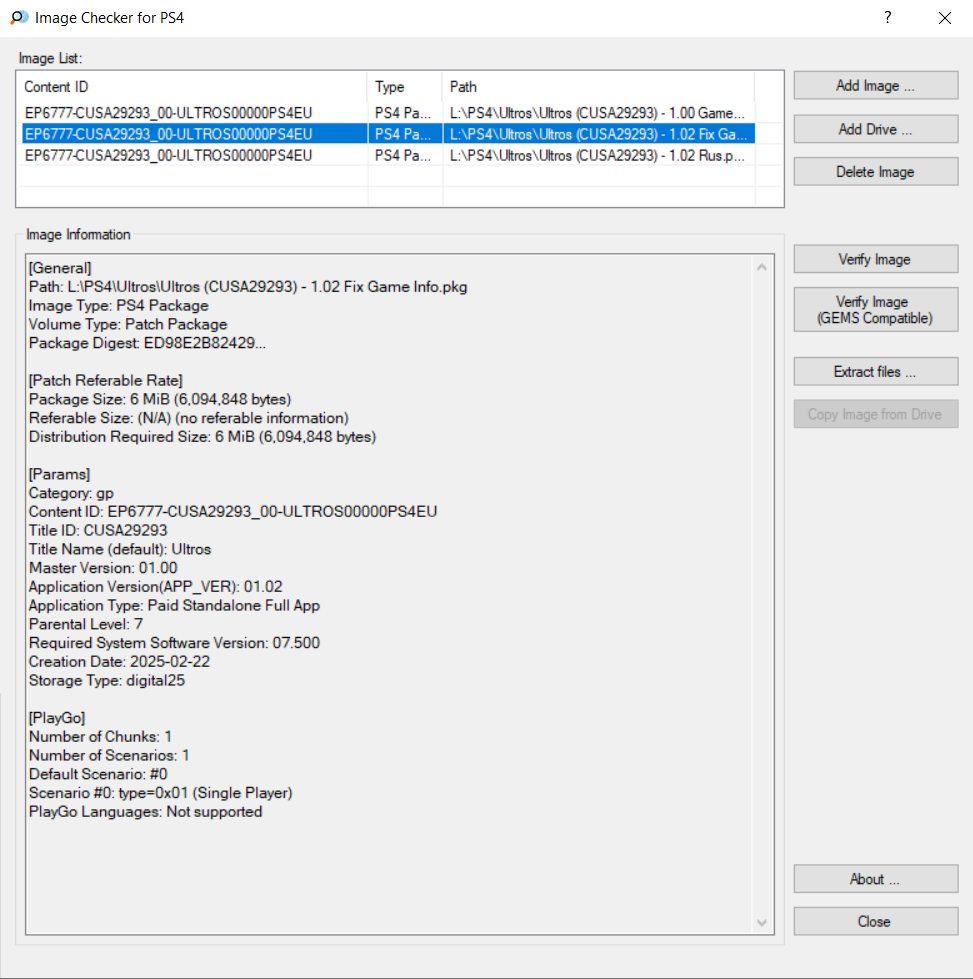The image size is (973, 979).
Task: Click the Volume Type: Patch Package line
Action: [x=128, y=325]
